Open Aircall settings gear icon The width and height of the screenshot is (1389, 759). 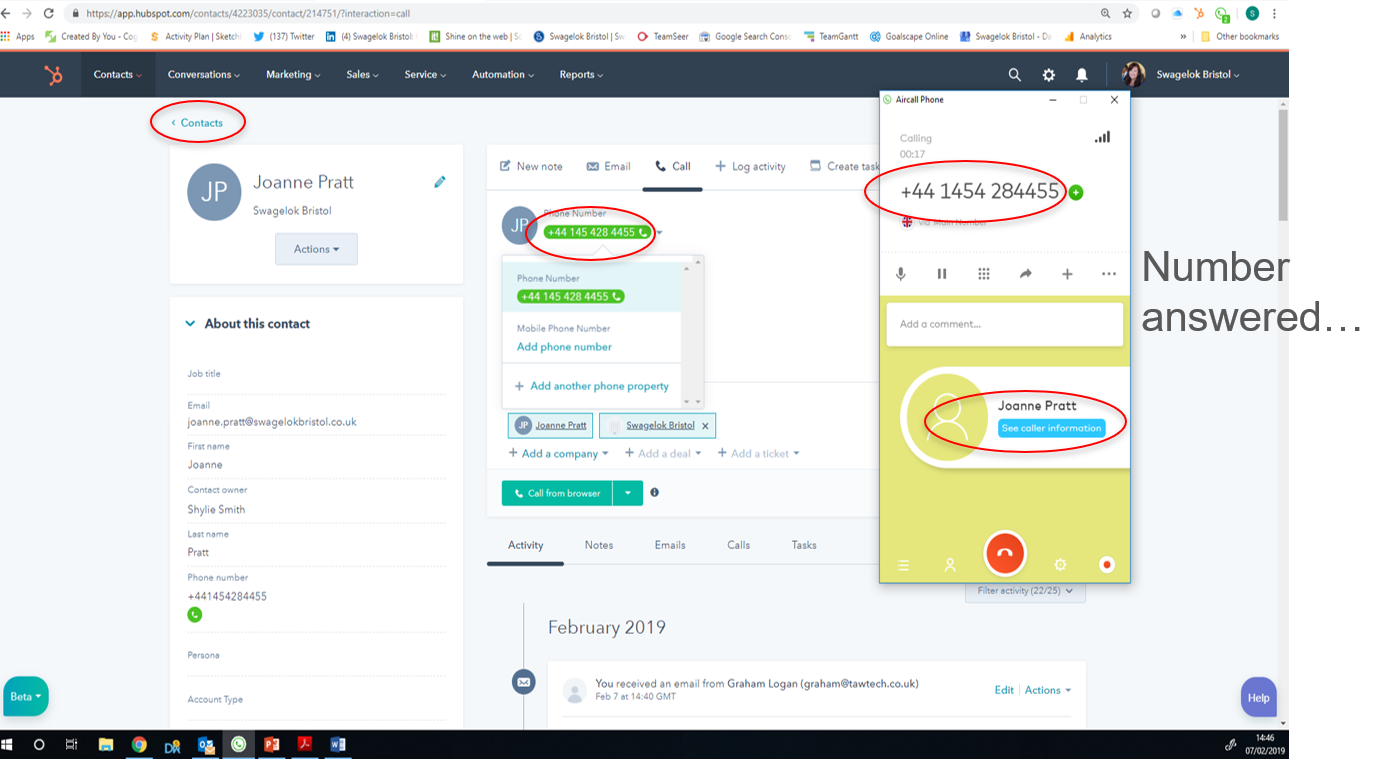pos(1060,565)
